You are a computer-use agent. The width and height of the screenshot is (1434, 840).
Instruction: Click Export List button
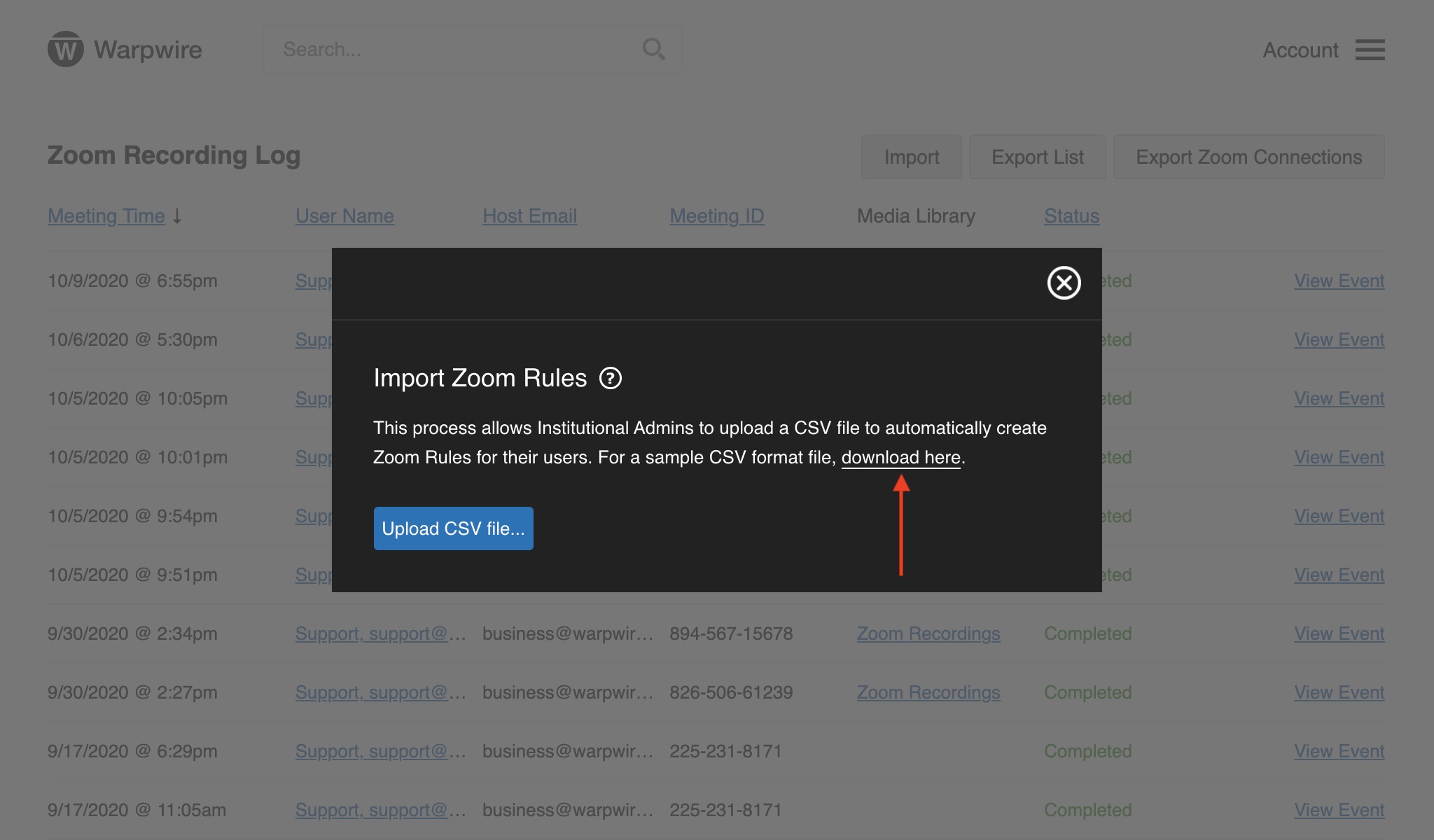[x=1037, y=157]
